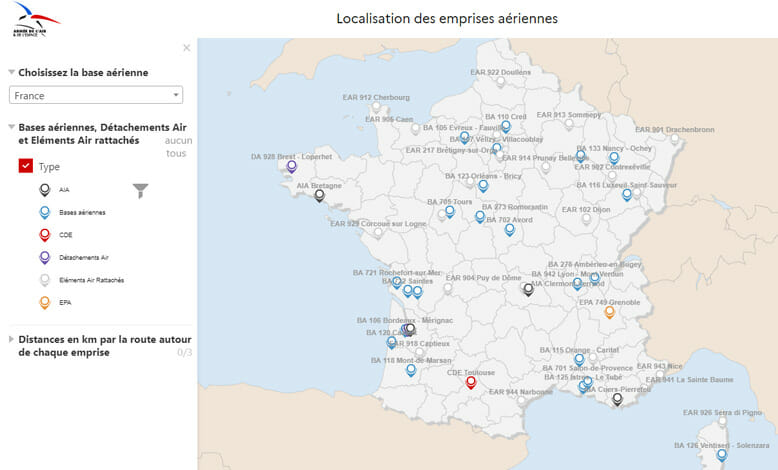Click the funnel filter icon

point(140,190)
